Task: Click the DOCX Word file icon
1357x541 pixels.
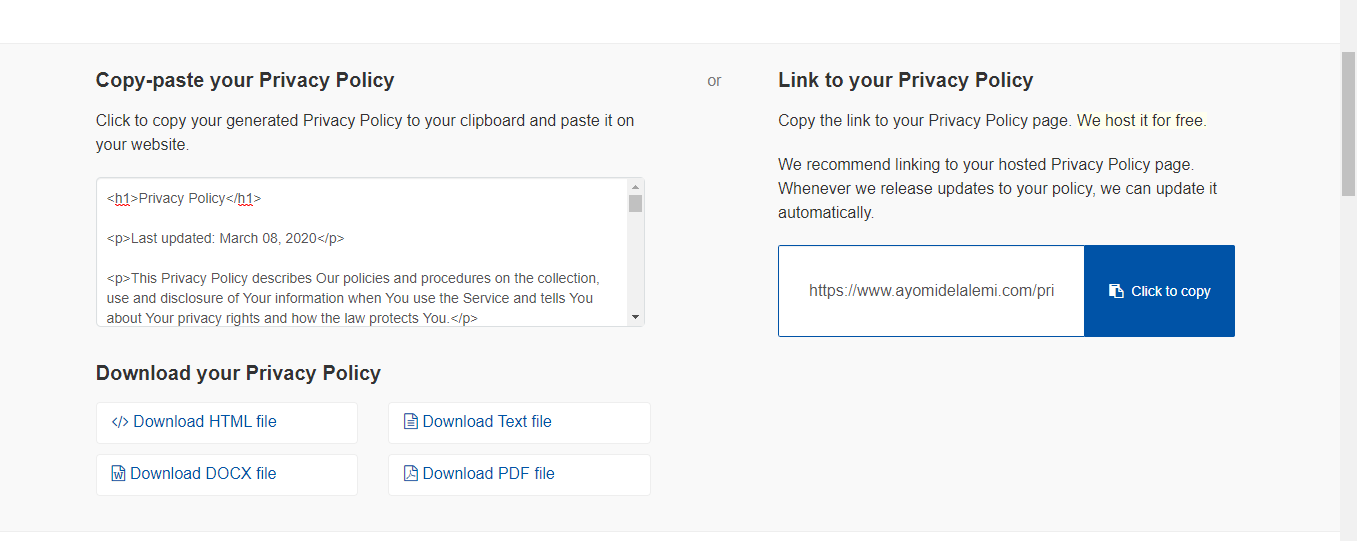Action: (118, 474)
